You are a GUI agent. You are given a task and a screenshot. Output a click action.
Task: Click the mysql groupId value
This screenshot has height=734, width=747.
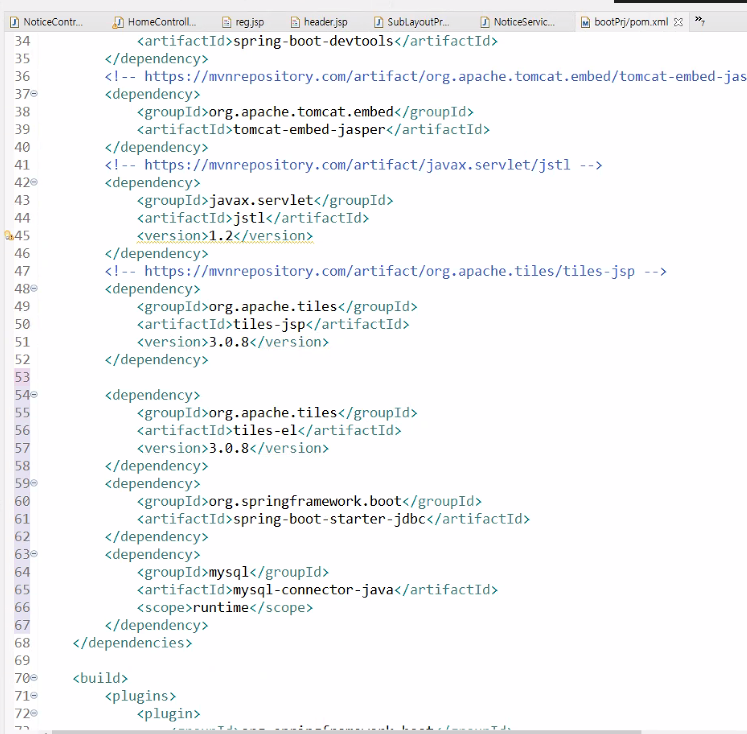229,572
